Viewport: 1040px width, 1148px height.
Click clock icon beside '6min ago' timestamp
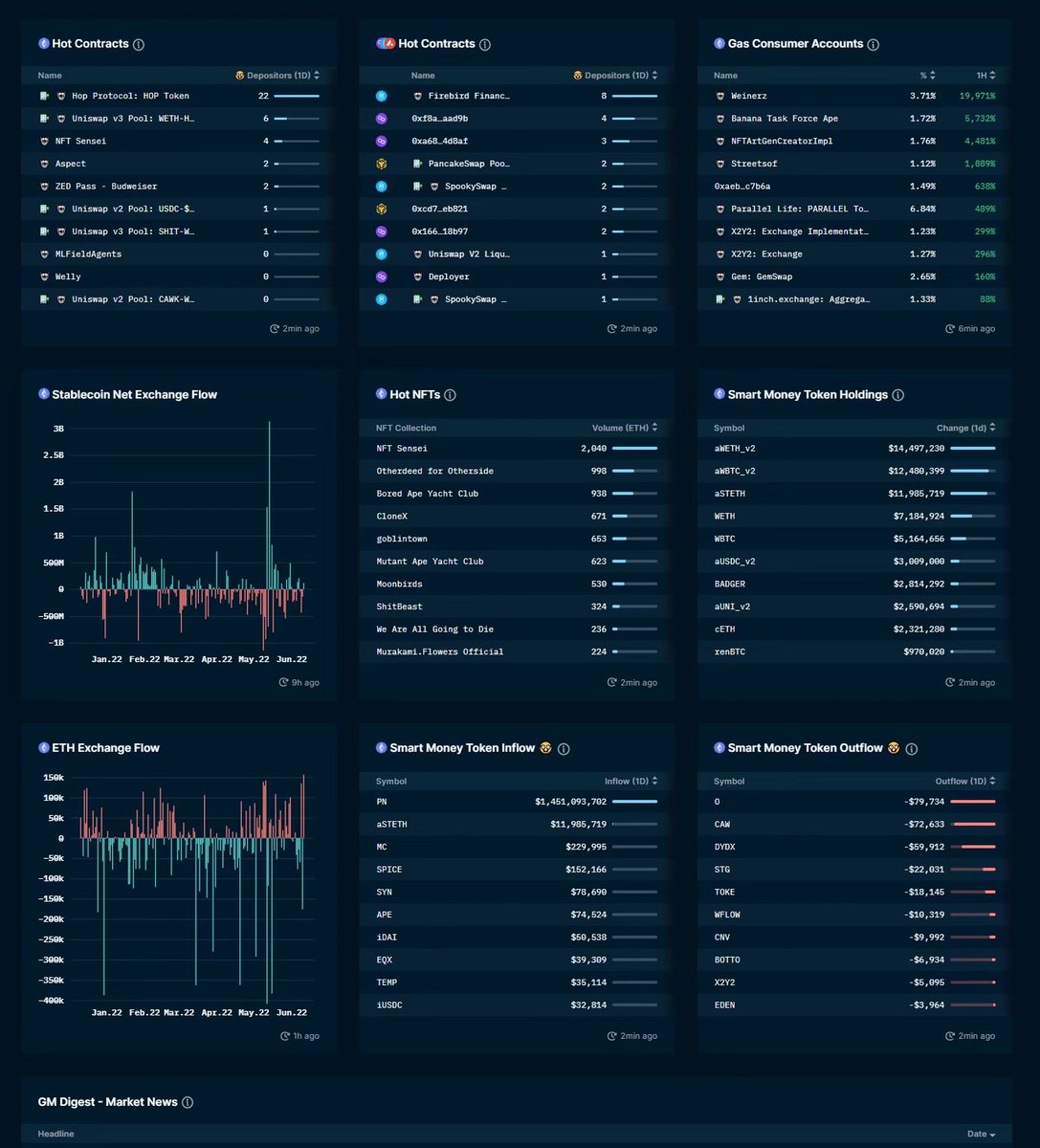click(951, 328)
